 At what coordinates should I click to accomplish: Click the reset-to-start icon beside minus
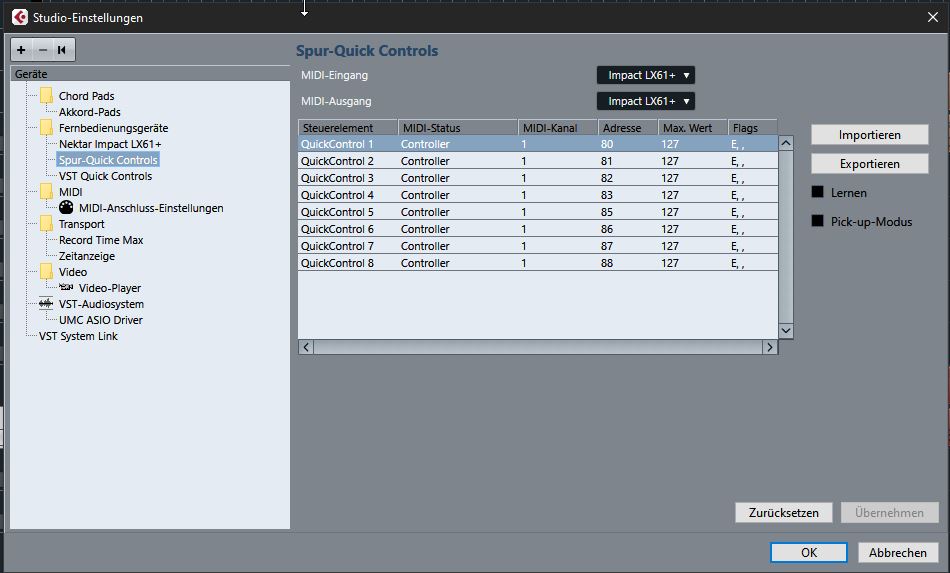coord(62,50)
